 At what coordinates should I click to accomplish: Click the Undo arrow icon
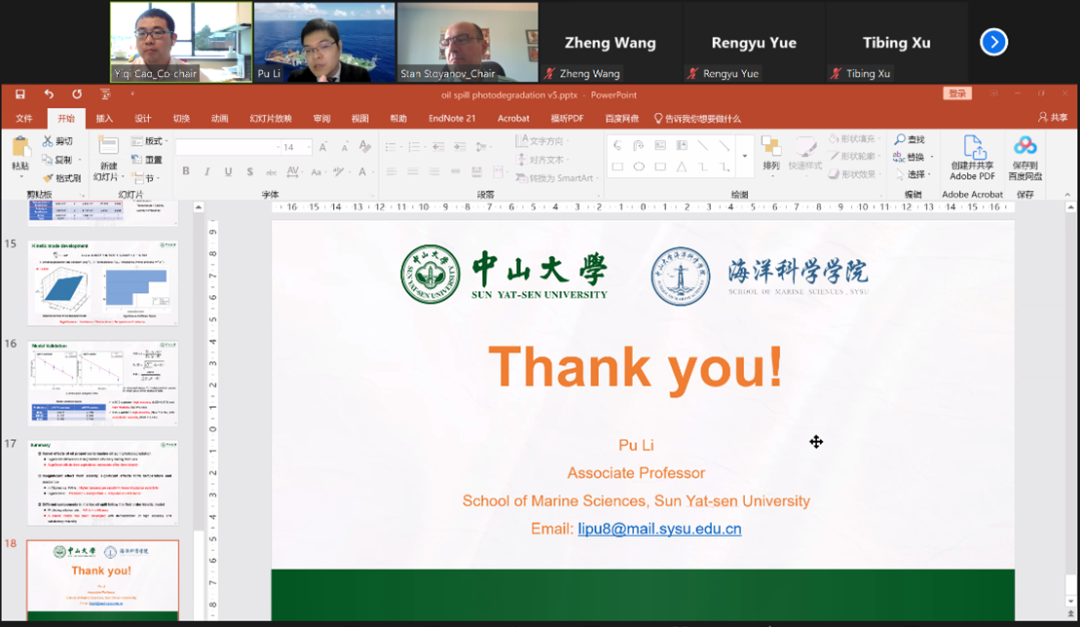pos(47,94)
